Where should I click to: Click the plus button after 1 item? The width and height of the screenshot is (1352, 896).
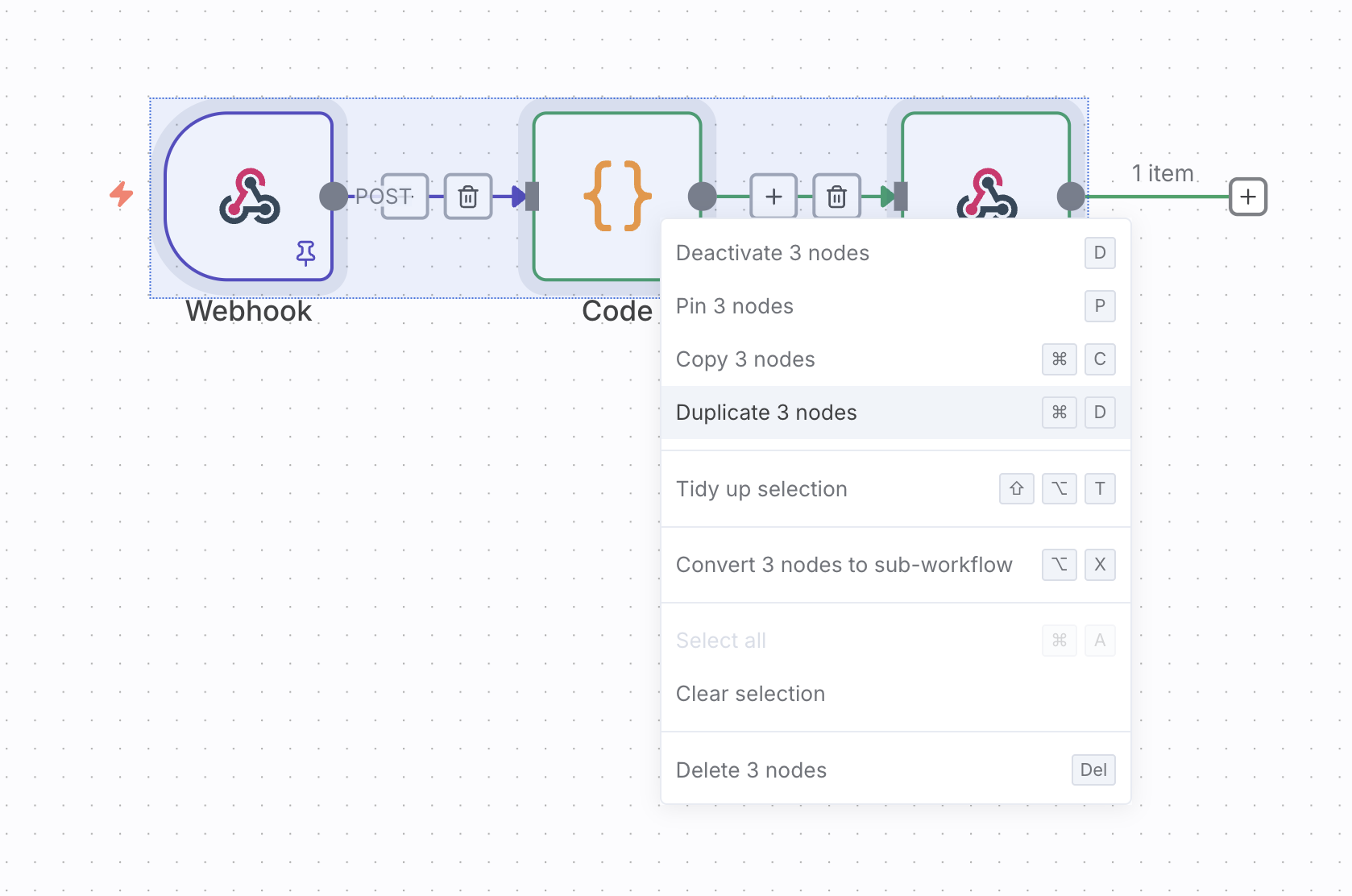tap(1247, 197)
